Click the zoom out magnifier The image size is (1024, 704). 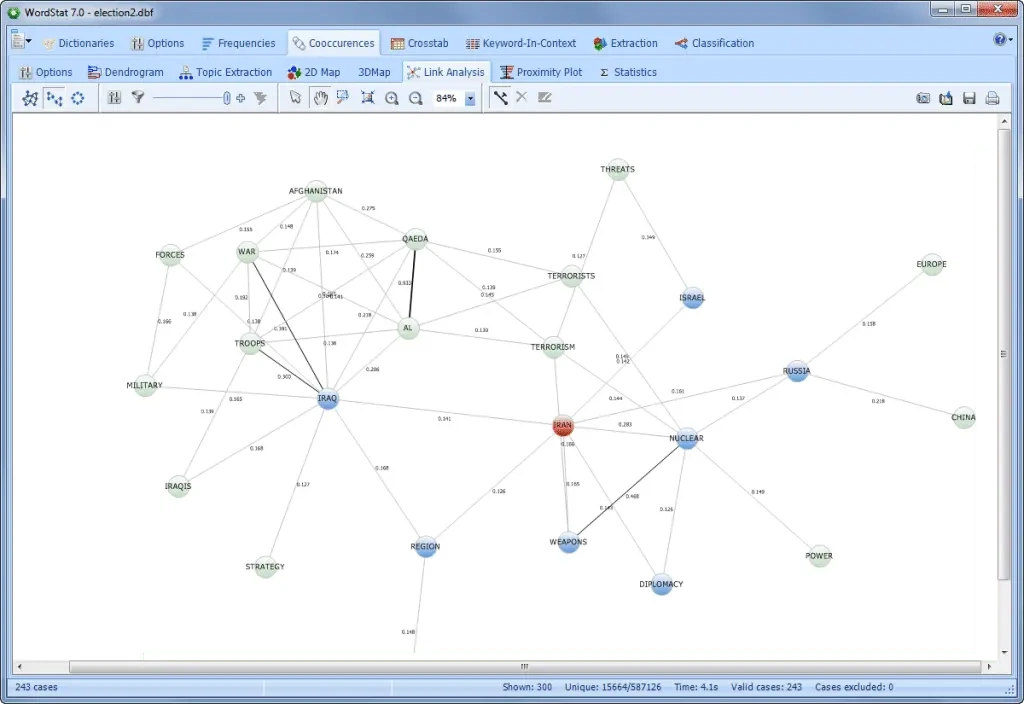pos(415,98)
